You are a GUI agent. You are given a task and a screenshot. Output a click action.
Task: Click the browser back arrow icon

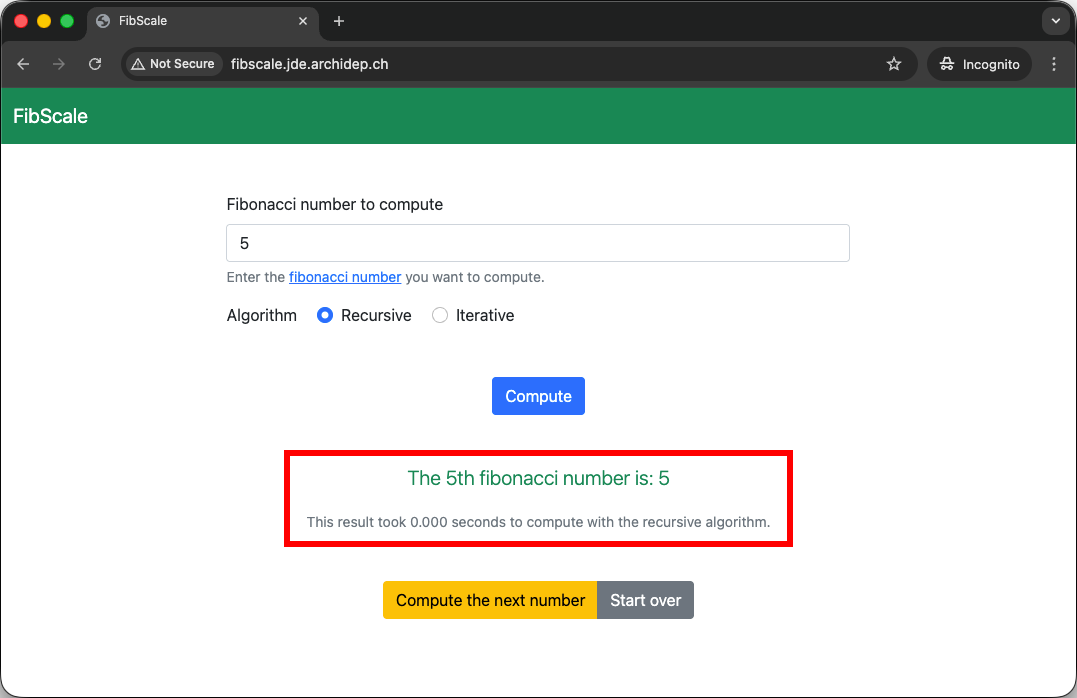coord(23,64)
